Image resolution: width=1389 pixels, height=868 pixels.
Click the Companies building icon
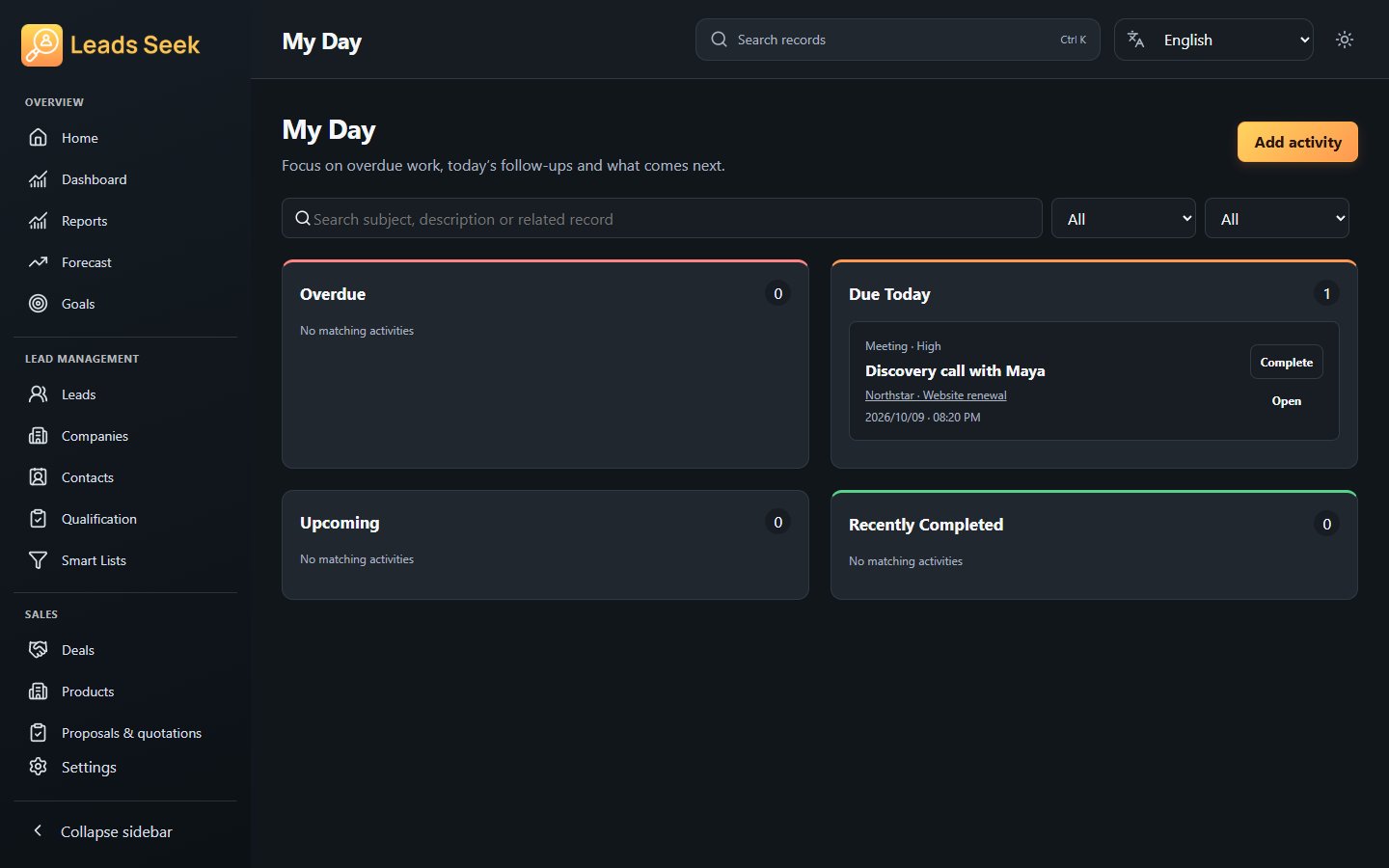coord(38,436)
